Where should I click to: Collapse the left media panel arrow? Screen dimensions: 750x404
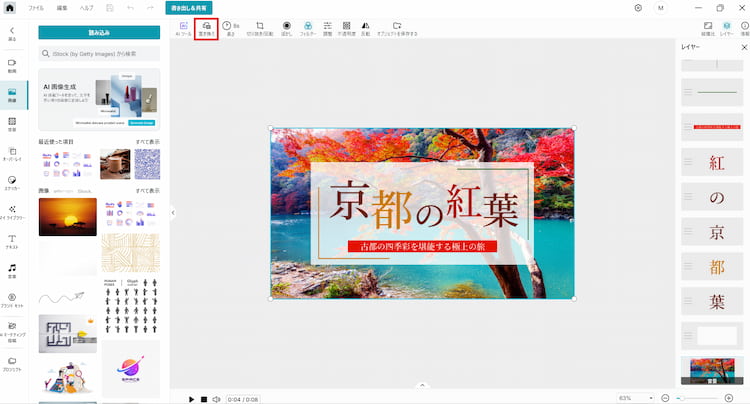pos(173,213)
